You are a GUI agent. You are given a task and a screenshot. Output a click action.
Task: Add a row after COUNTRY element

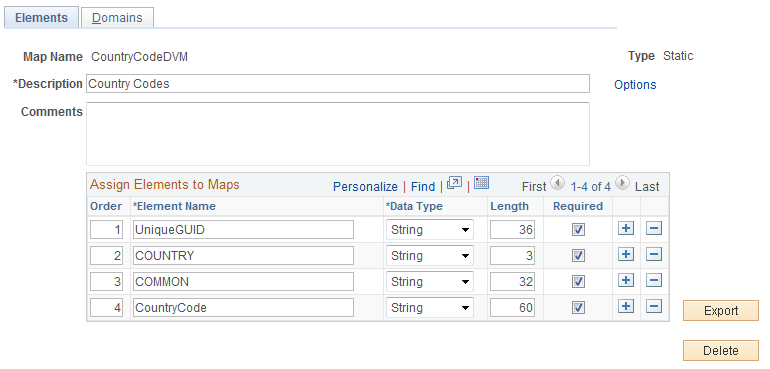[x=626, y=255]
